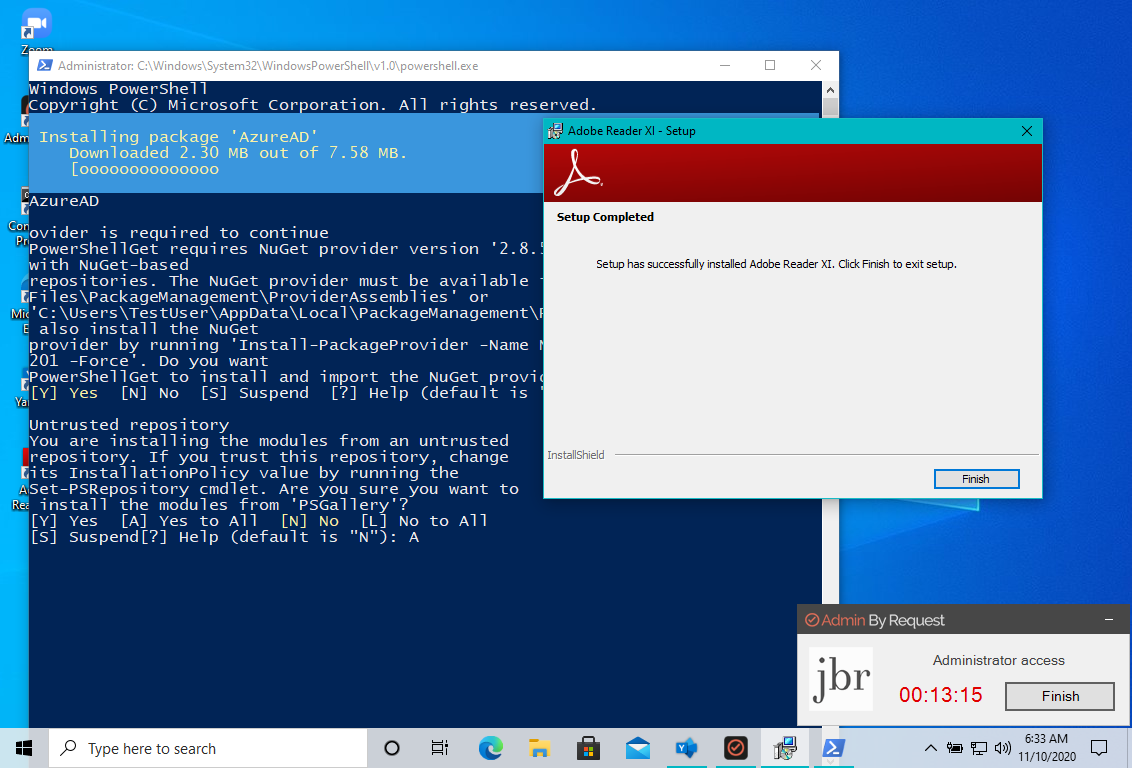Viewport: 1132px width, 768px height.
Task: Click the 'Setup Completed' heading
Action: 605,217
